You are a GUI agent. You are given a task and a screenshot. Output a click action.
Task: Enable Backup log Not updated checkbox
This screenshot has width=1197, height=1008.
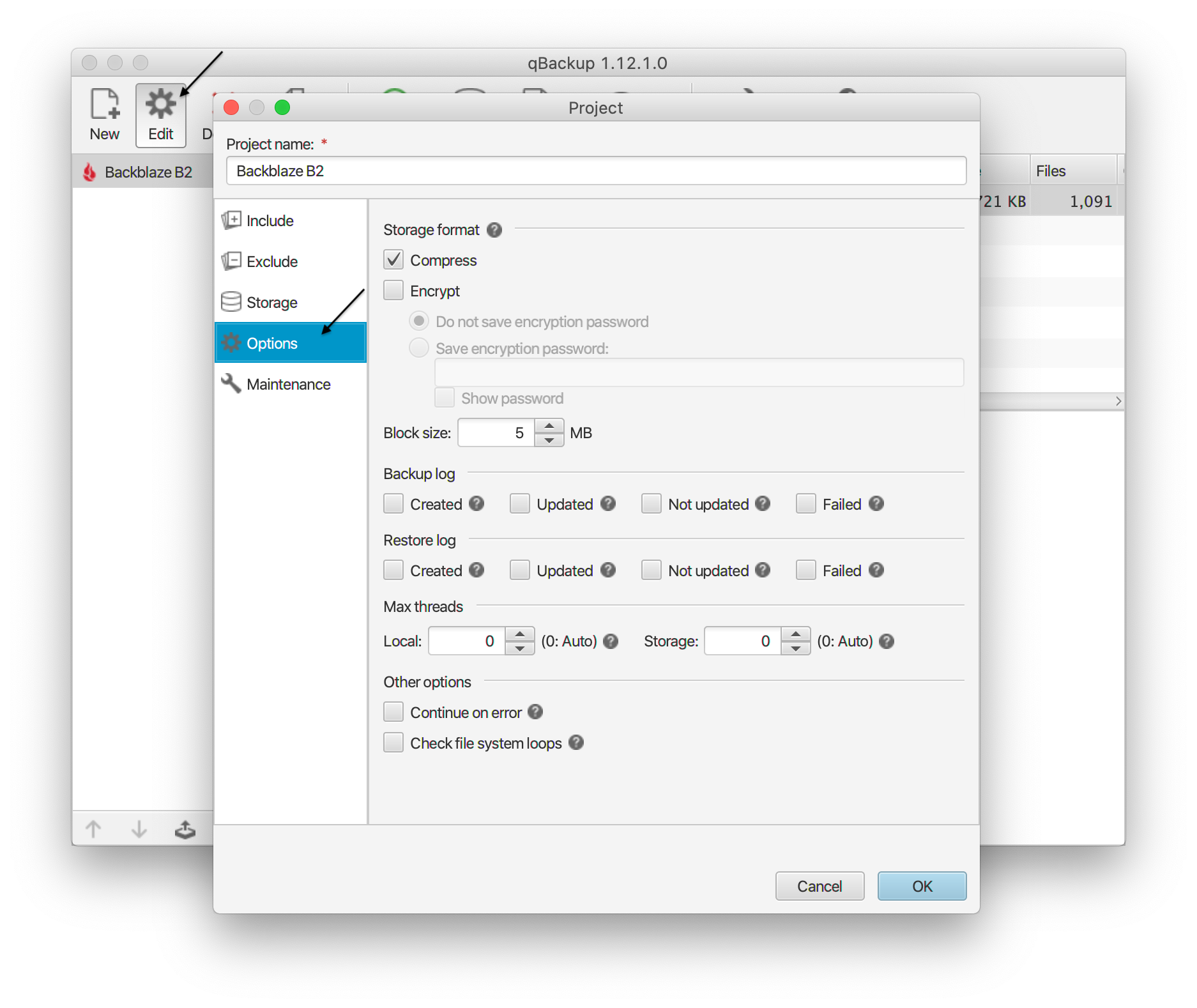[x=652, y=504]
